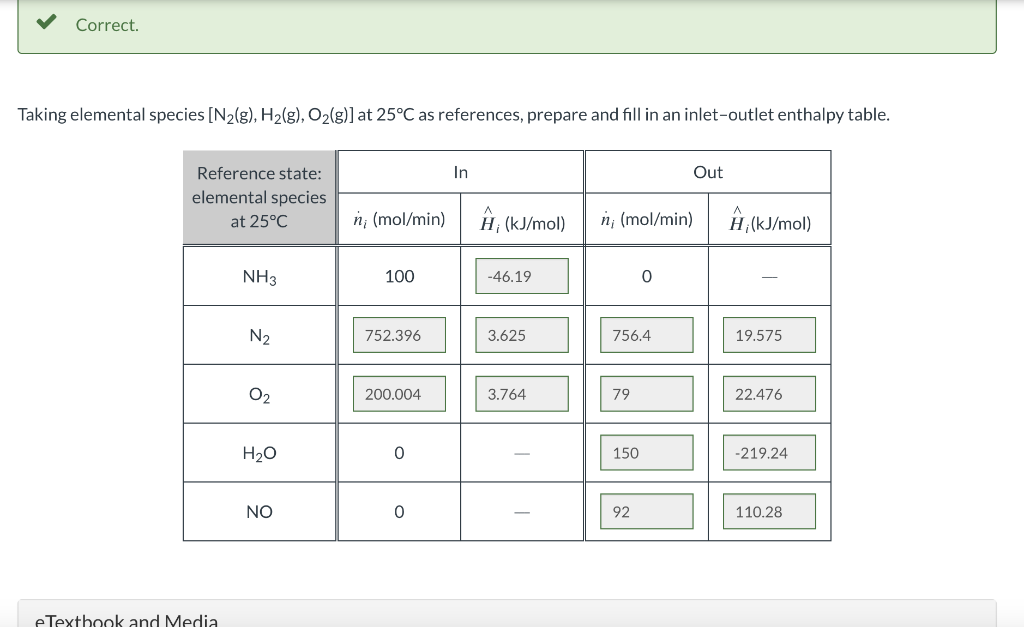Click the Reference state header cell
This screenshot has height=627, width=1024.
point(259,197)
